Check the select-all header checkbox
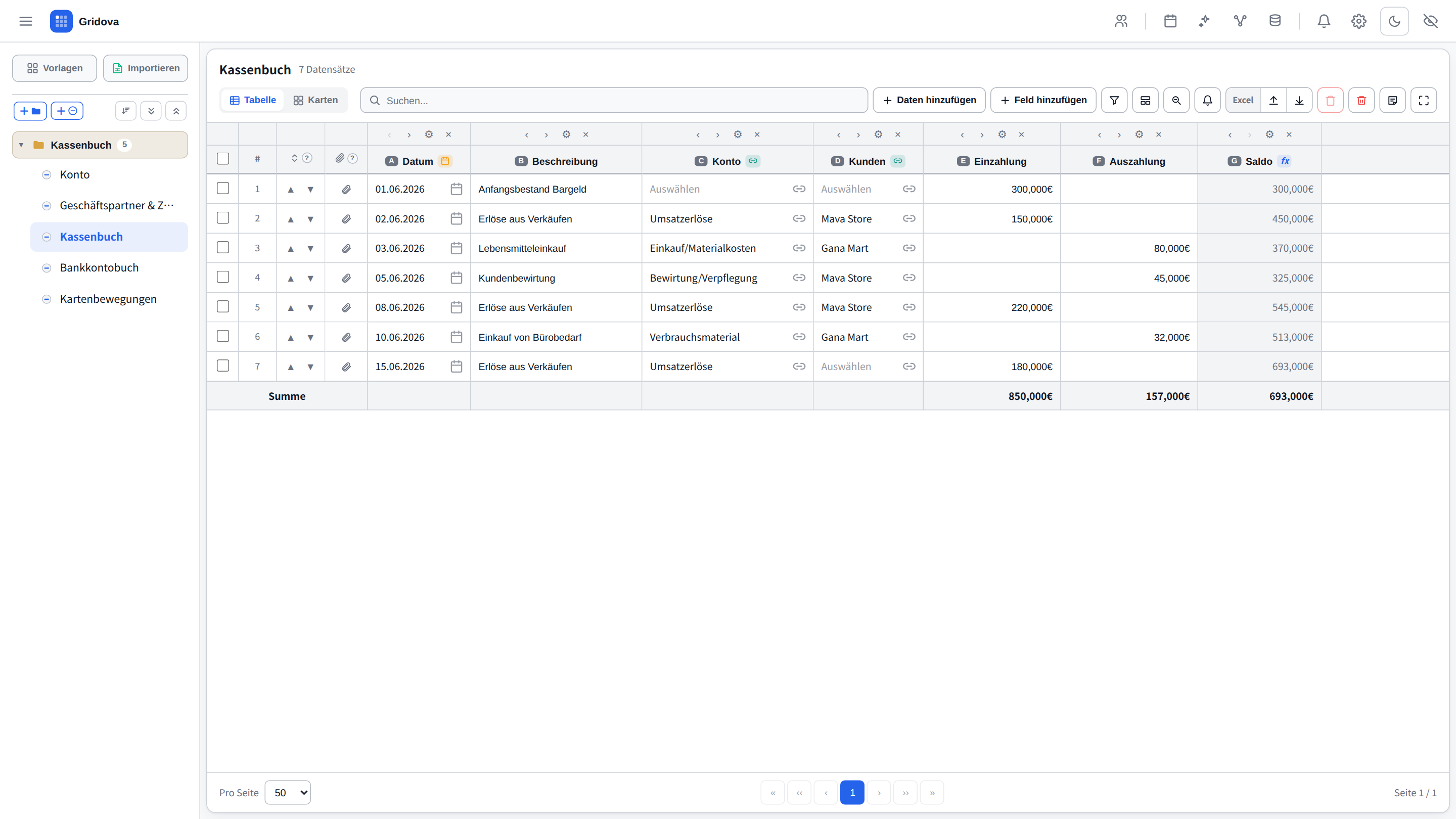The height and width of the screenshot is (819, 1456). click(x=222, y=159)
